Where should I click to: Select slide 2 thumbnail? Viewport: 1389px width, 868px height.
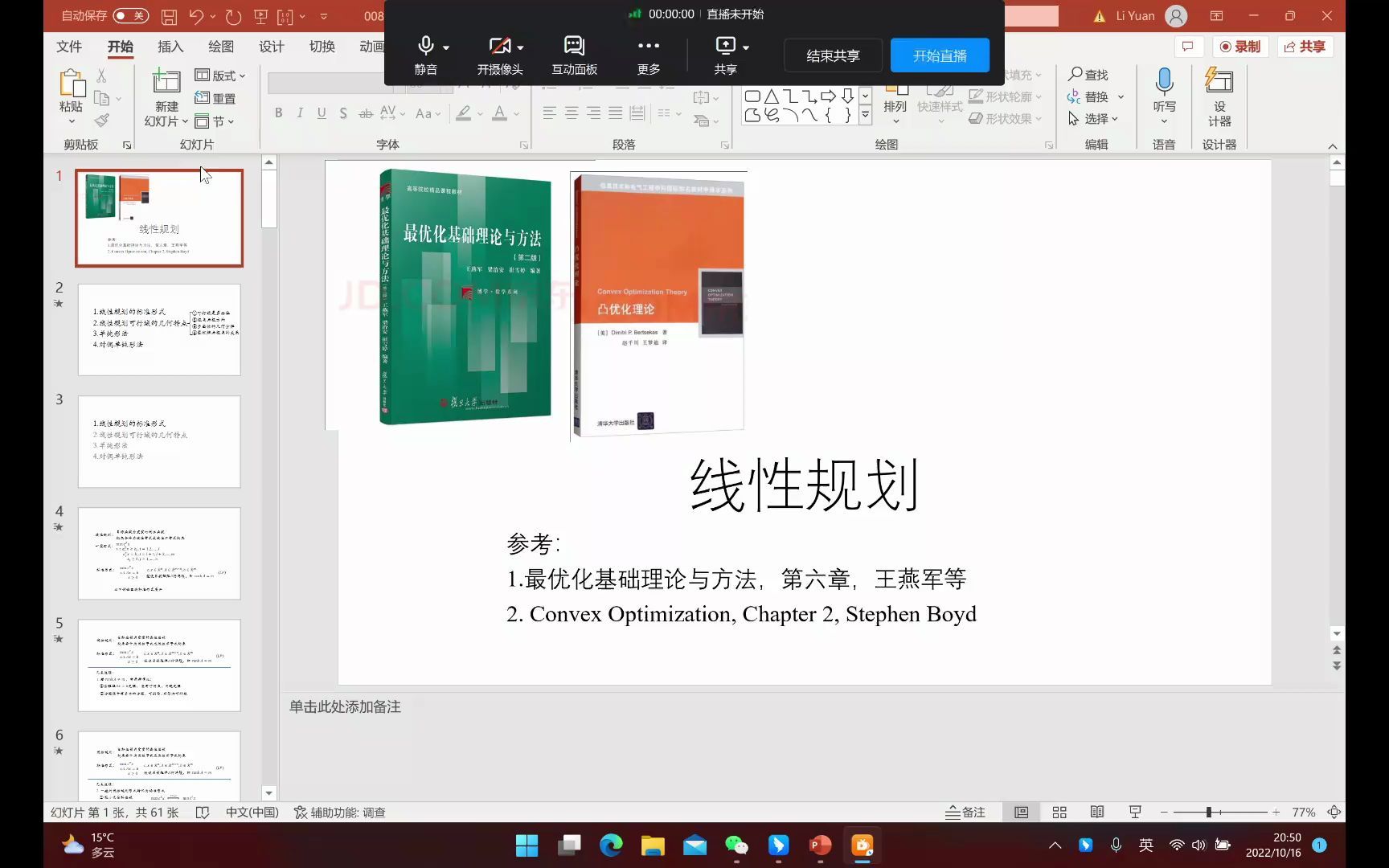(159, 330)
